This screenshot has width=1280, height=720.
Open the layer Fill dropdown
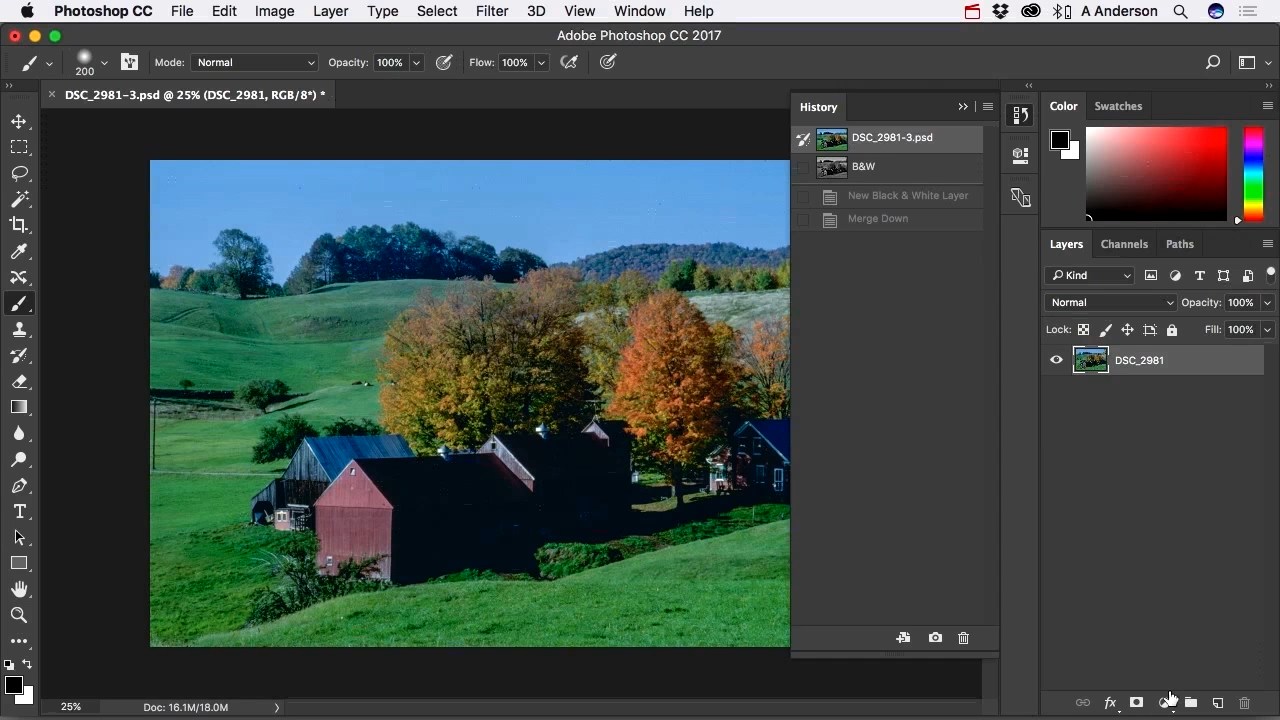click(1267, 329)
